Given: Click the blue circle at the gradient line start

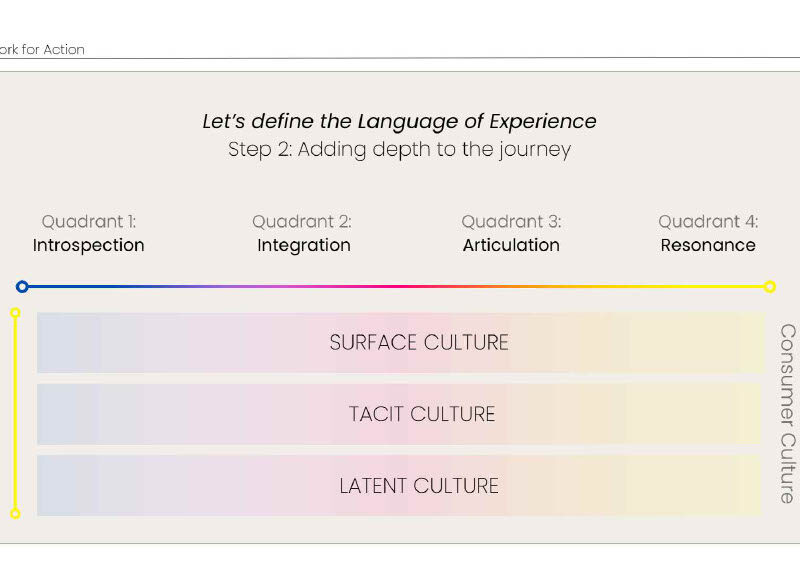Looking at the screenshot, I should click(22, 287).
